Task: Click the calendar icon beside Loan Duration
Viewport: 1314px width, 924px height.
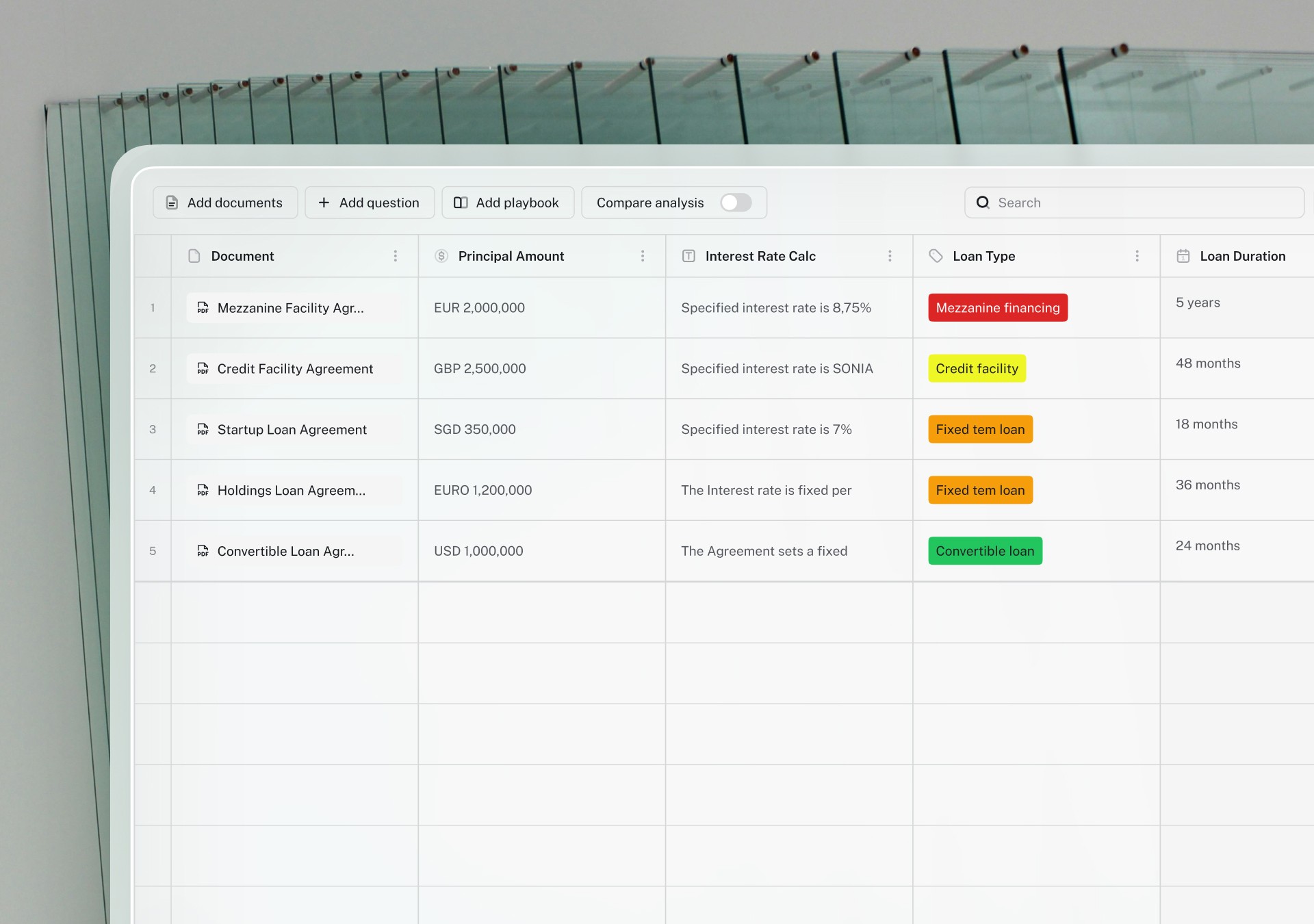Action: pos(1184,256)
